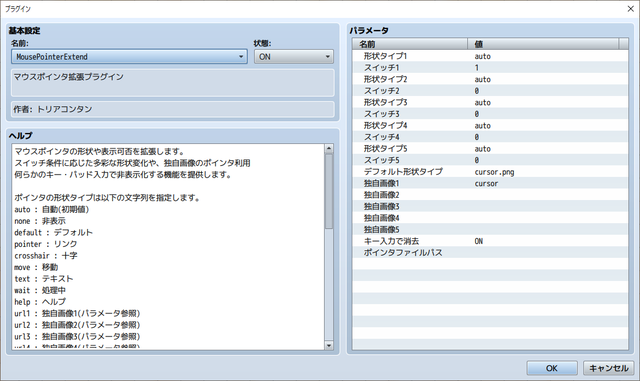This screenshot has height=381, width=640.
Task: Click the value 1 of スイッチ1
Action: pos(477,67)
